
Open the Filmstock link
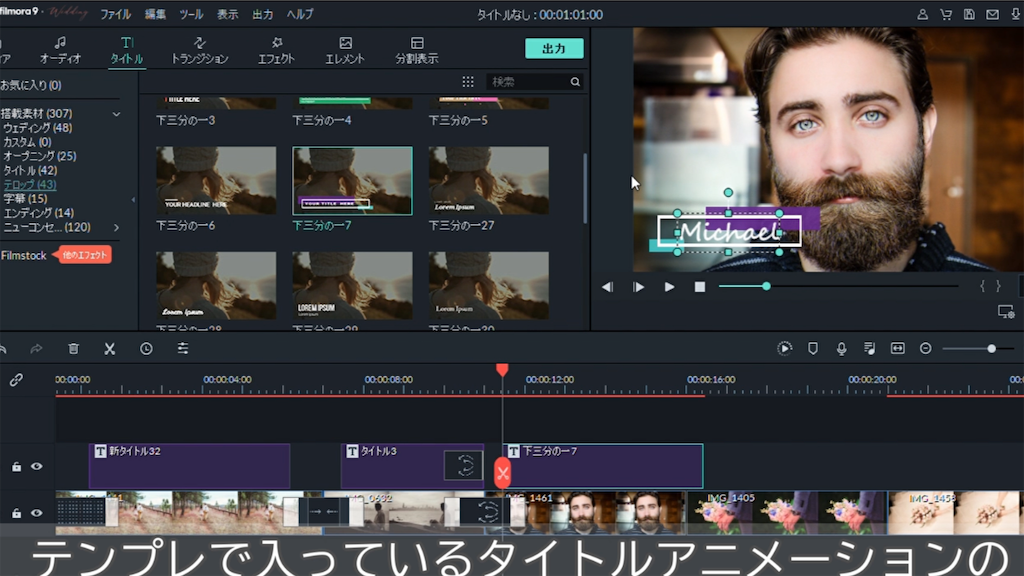coord(24,255)
